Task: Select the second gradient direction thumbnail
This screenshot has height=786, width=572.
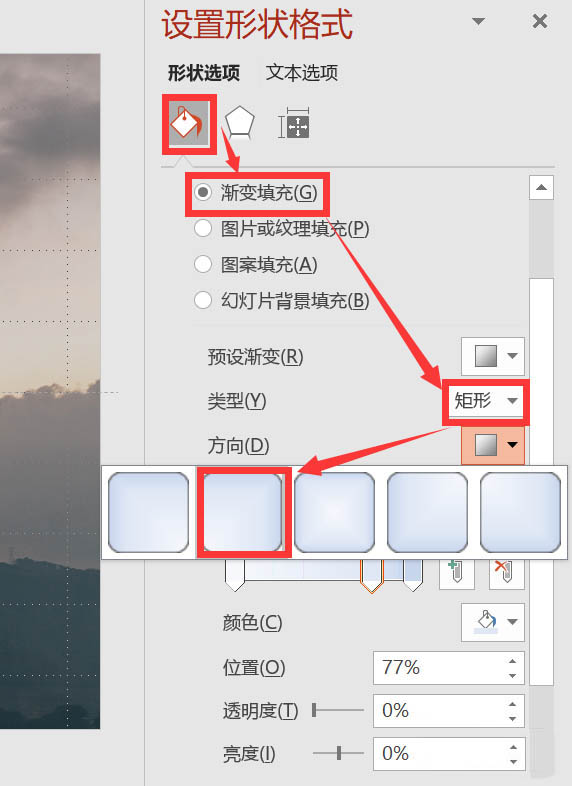Action: 242,512
